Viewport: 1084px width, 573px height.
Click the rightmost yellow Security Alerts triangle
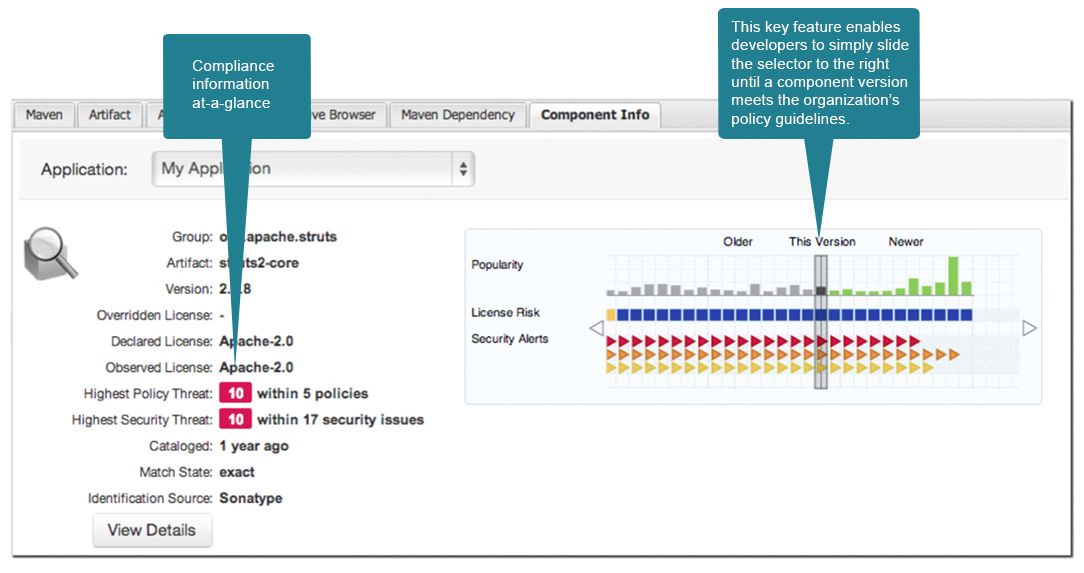coord(926,367)
